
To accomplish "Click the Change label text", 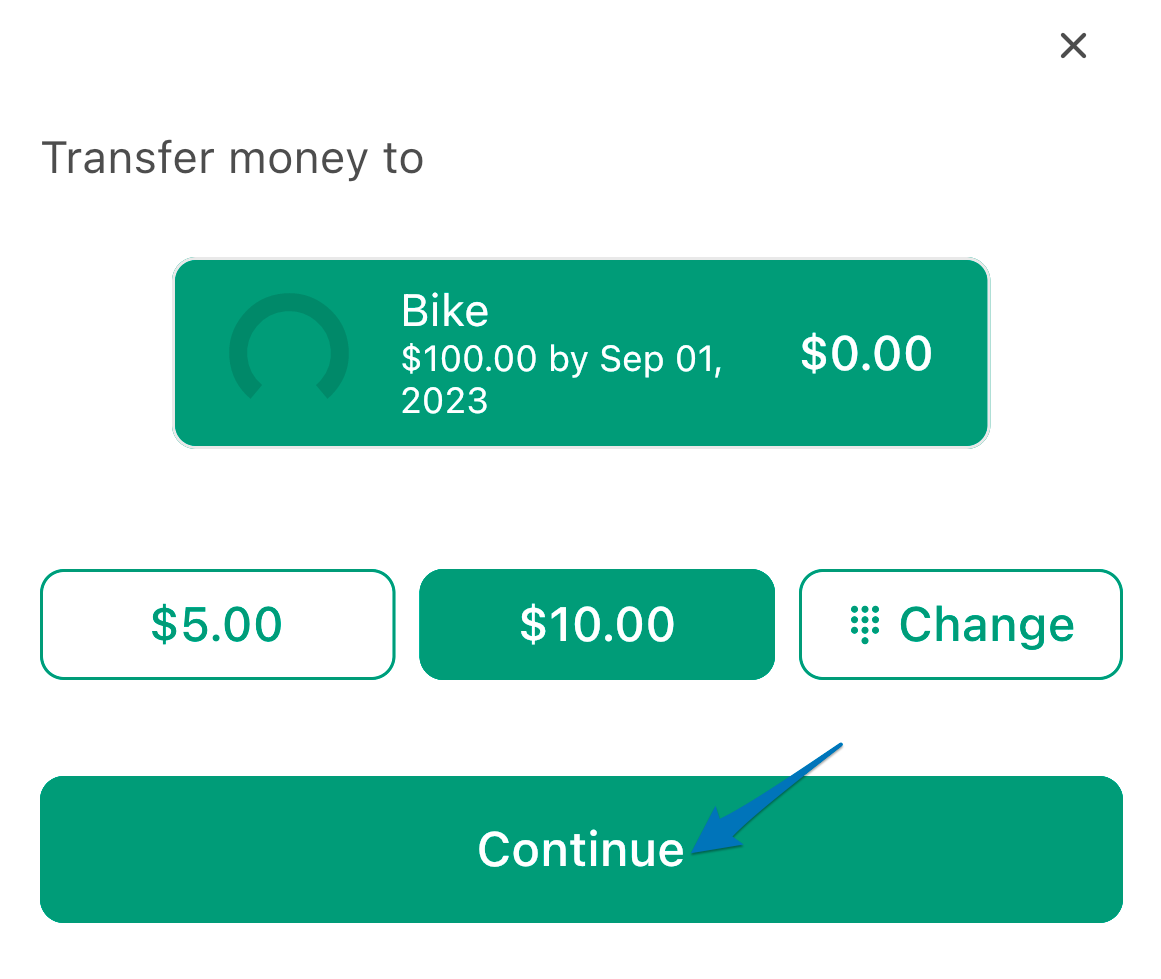I will [986, 625].
